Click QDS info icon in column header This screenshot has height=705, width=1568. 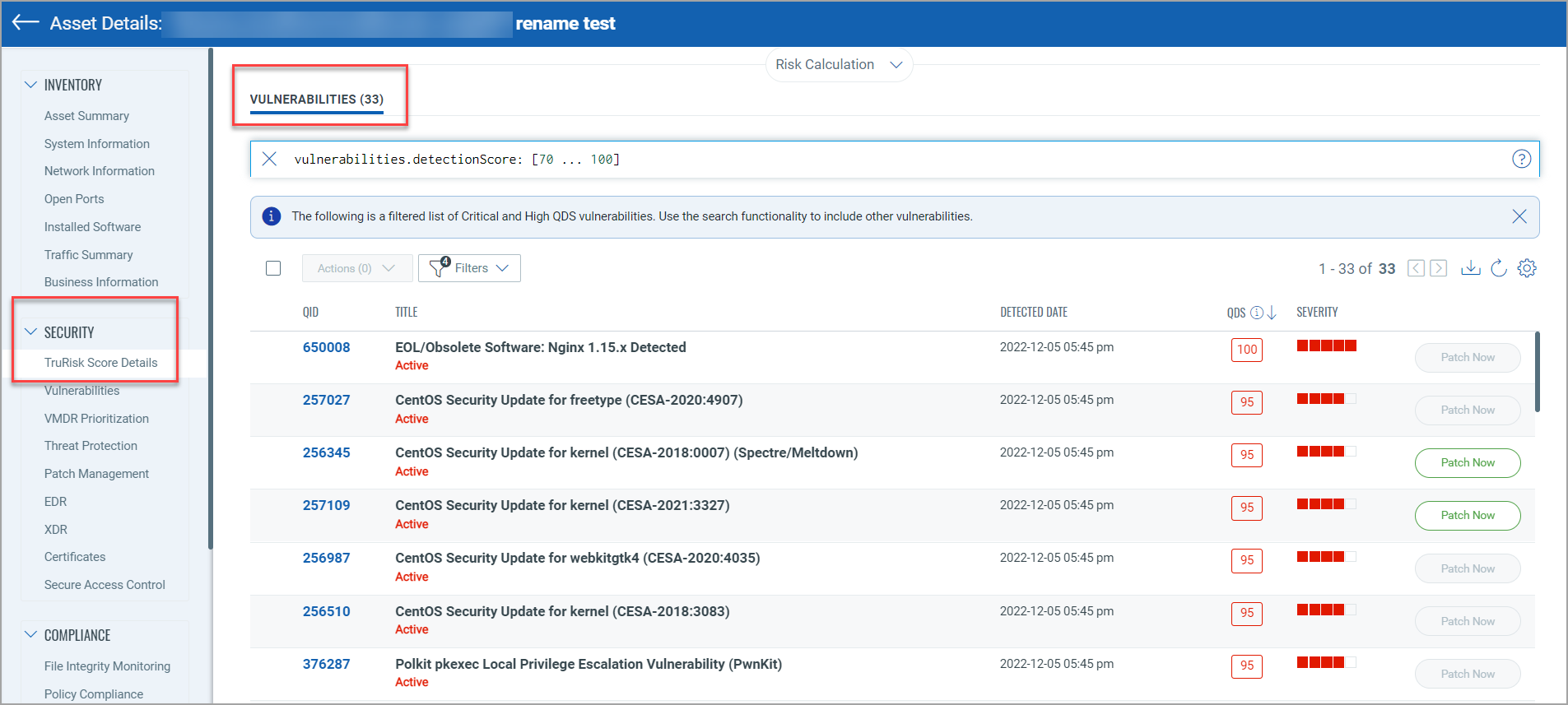pos(1256,313)
